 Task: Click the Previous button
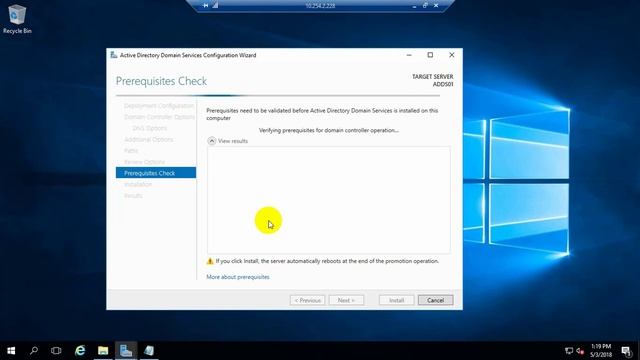[x=307, y=300]
